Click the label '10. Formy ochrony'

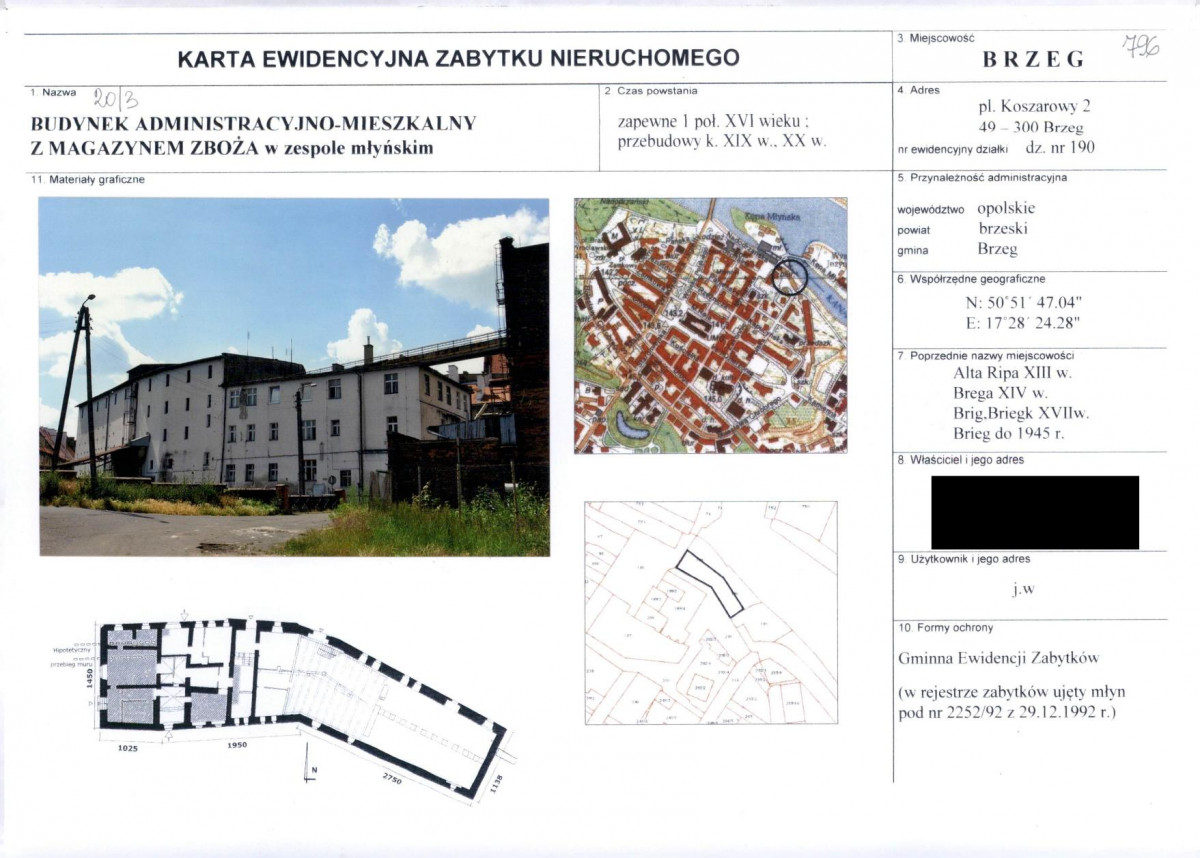click(x=946, y=628)
